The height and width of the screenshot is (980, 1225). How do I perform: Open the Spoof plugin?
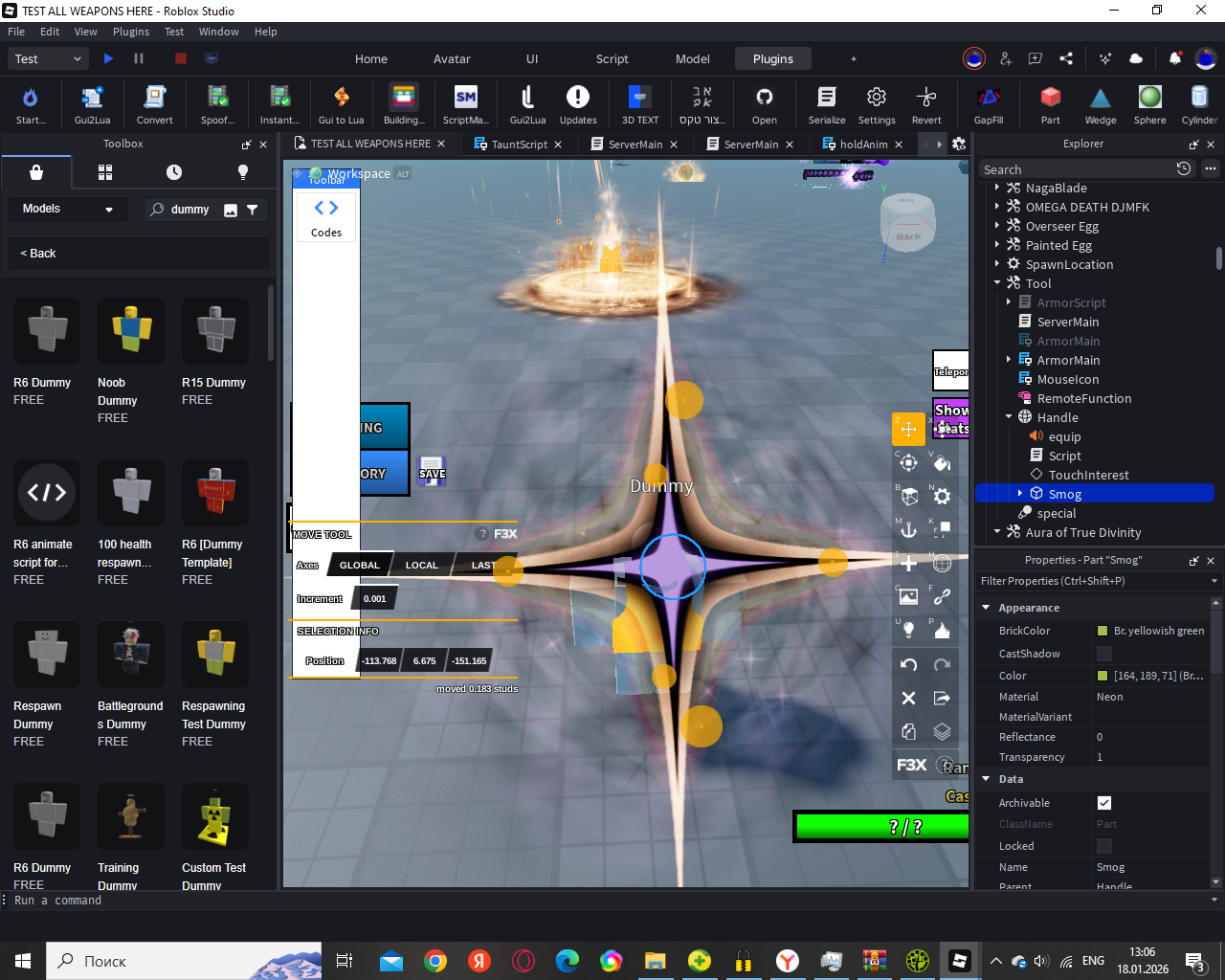click(217, 104)
